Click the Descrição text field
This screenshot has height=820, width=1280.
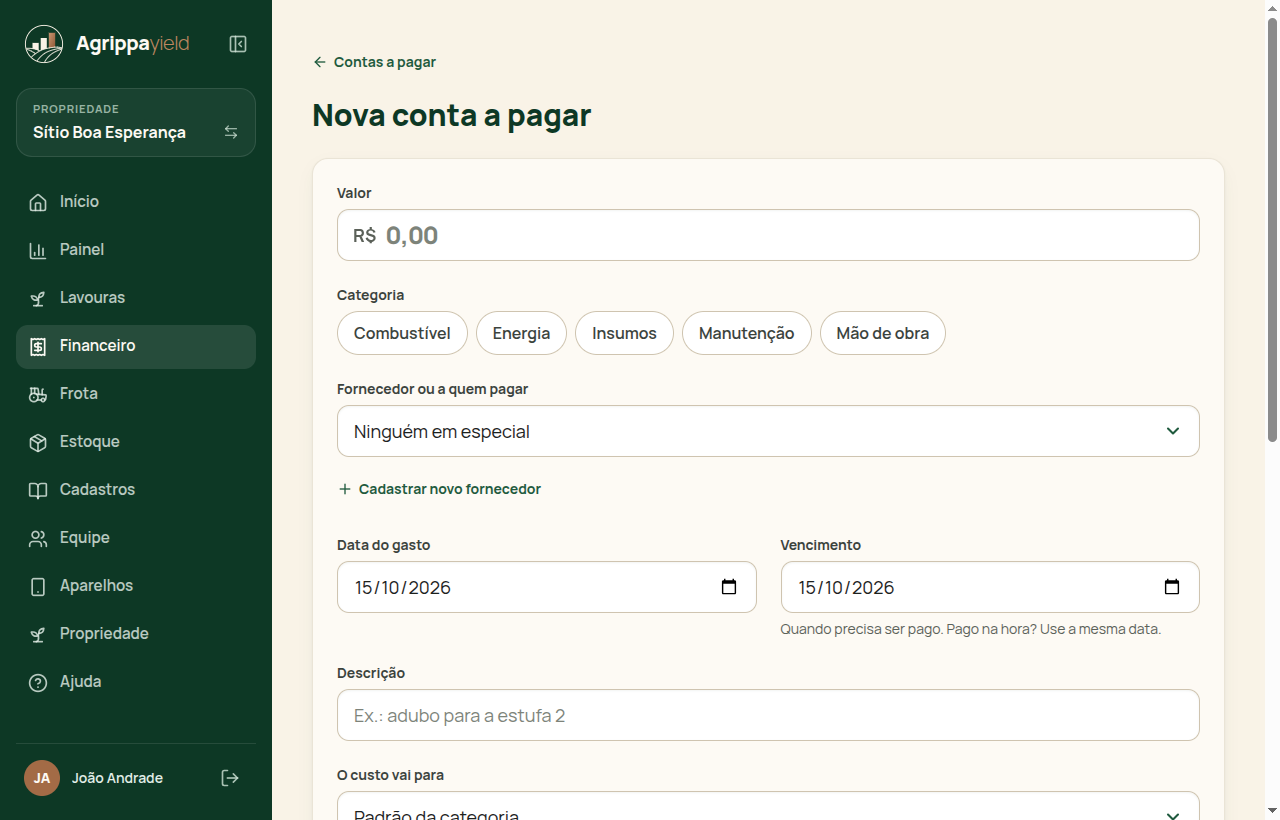tap(768, 715)
